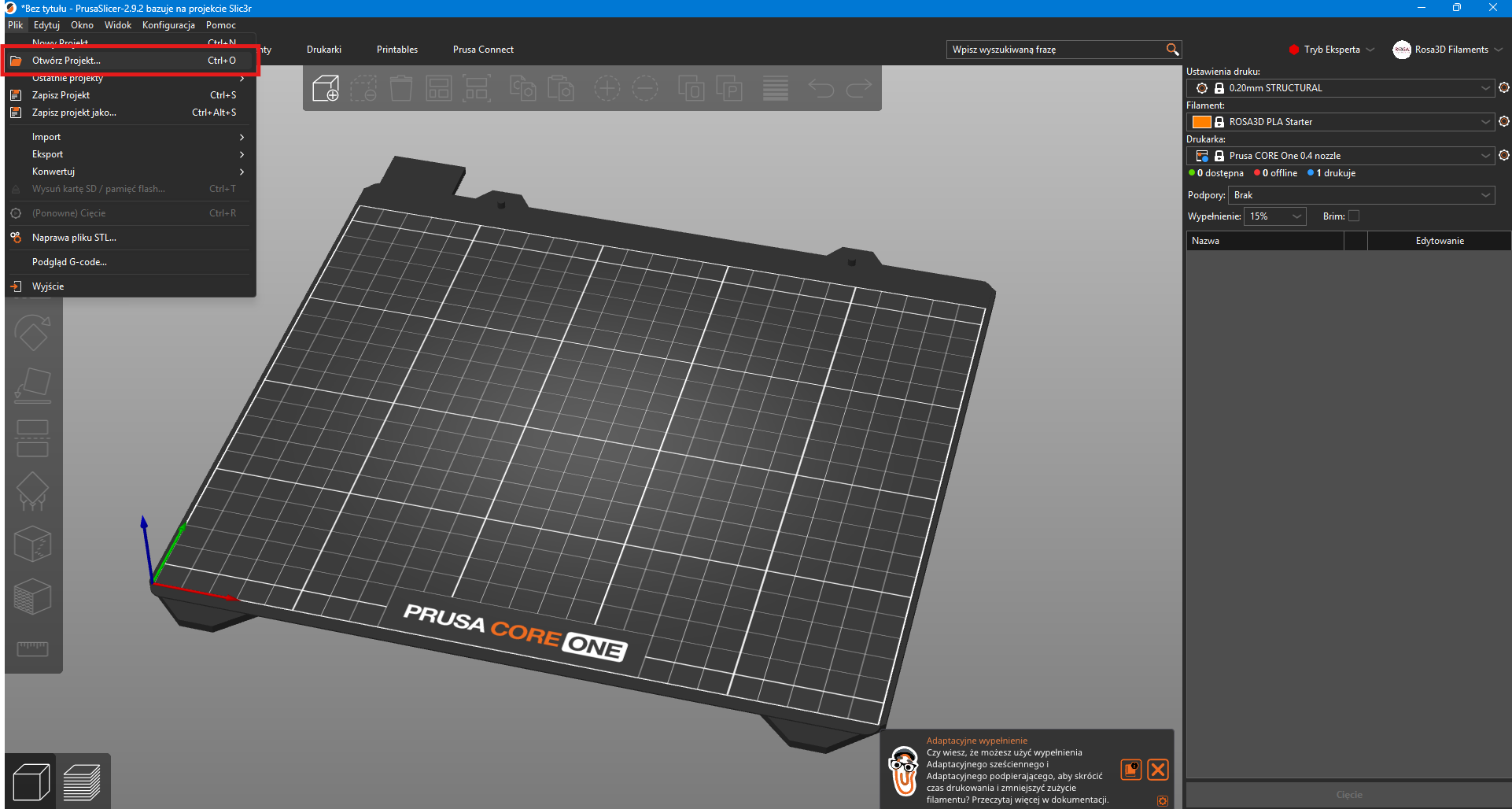Screen dimensions: 1512x809
Task: Click the Variable layer height icon
Action: tap(776, 88)
